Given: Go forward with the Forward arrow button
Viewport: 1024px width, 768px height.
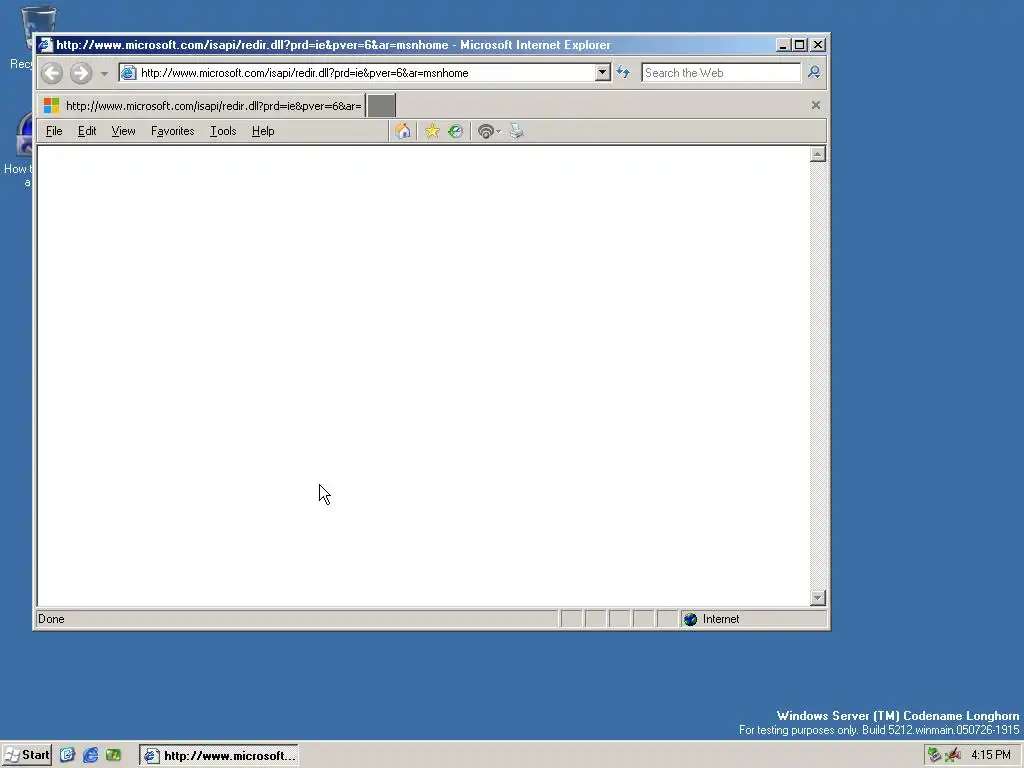Looking at the screenshot, I should tap(81, 72).
